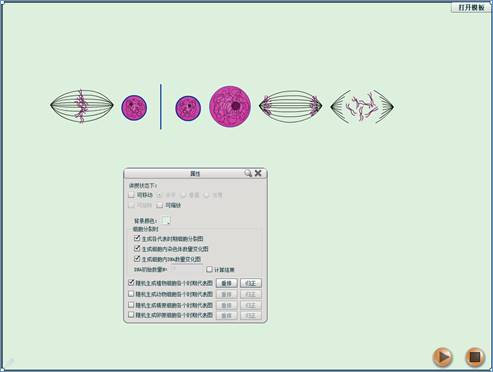Select the metaphase spindle cell image
Screen dimensions: 493x372
[82, 106]
